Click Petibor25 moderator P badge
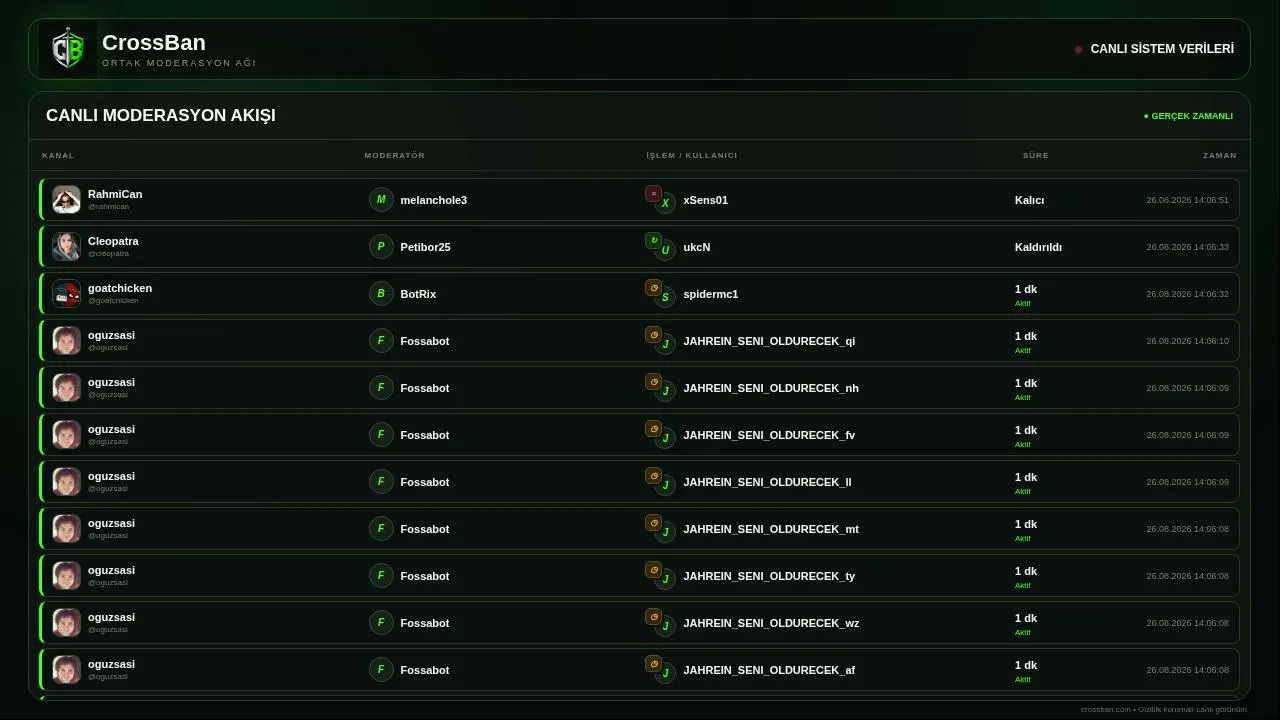 381,246
